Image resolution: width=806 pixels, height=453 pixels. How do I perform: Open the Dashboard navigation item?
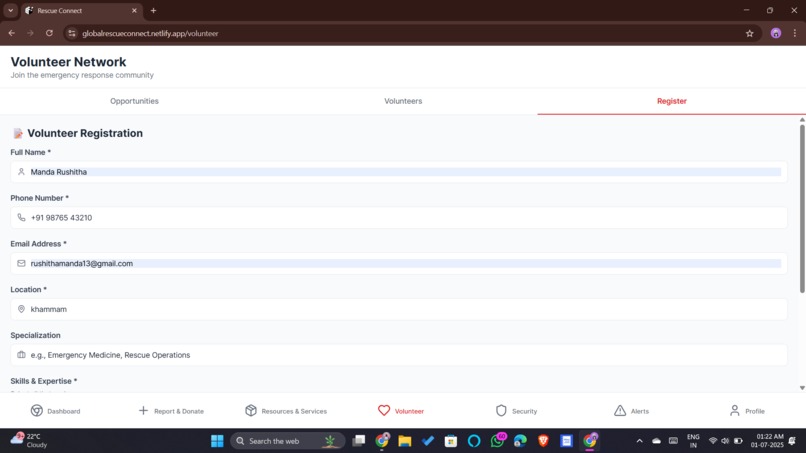(x=56, y=411)
